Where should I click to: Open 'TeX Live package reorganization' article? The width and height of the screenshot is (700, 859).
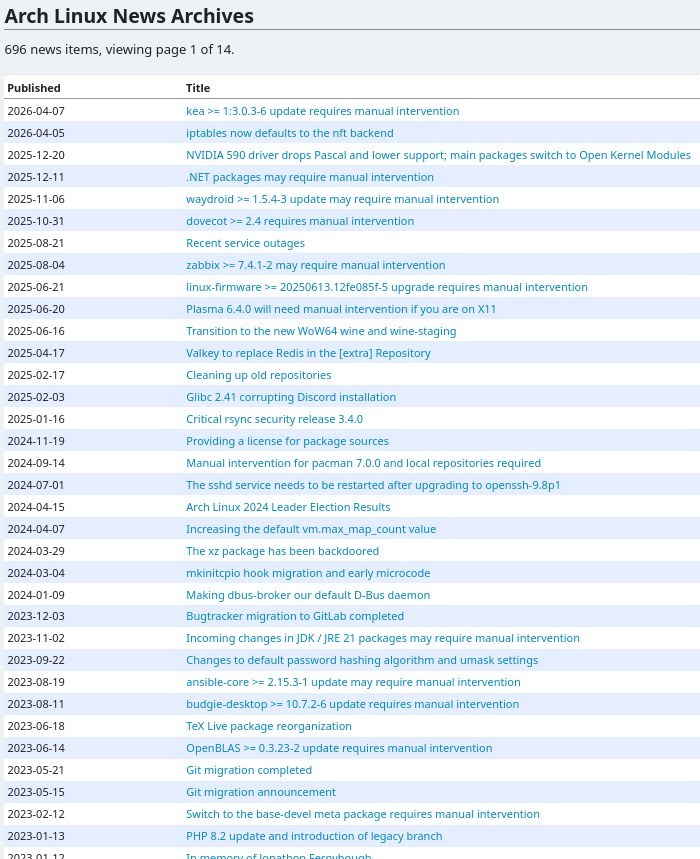269,726
